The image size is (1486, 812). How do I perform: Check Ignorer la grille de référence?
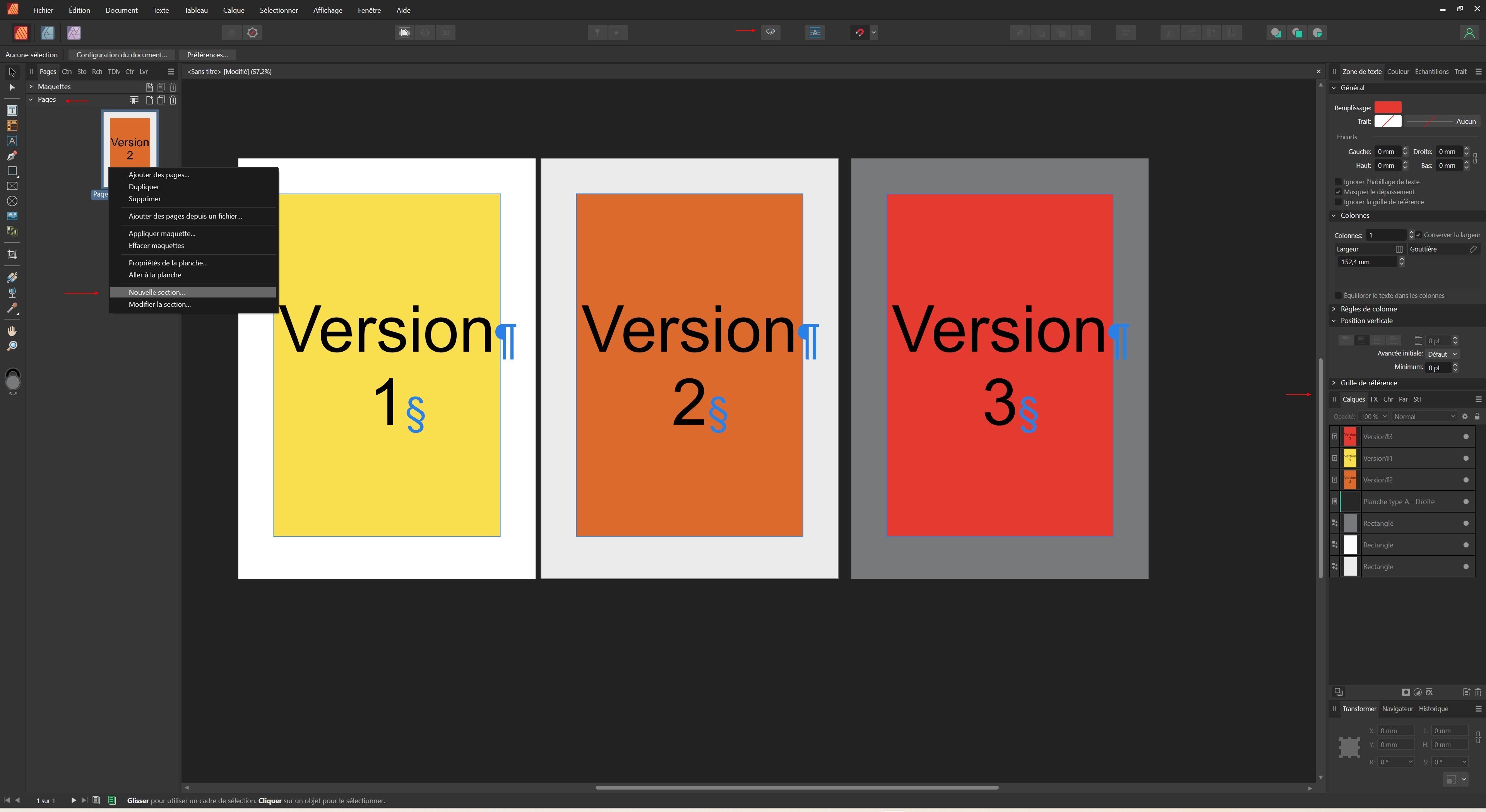pyautogui.click(x=1338, y=202)
